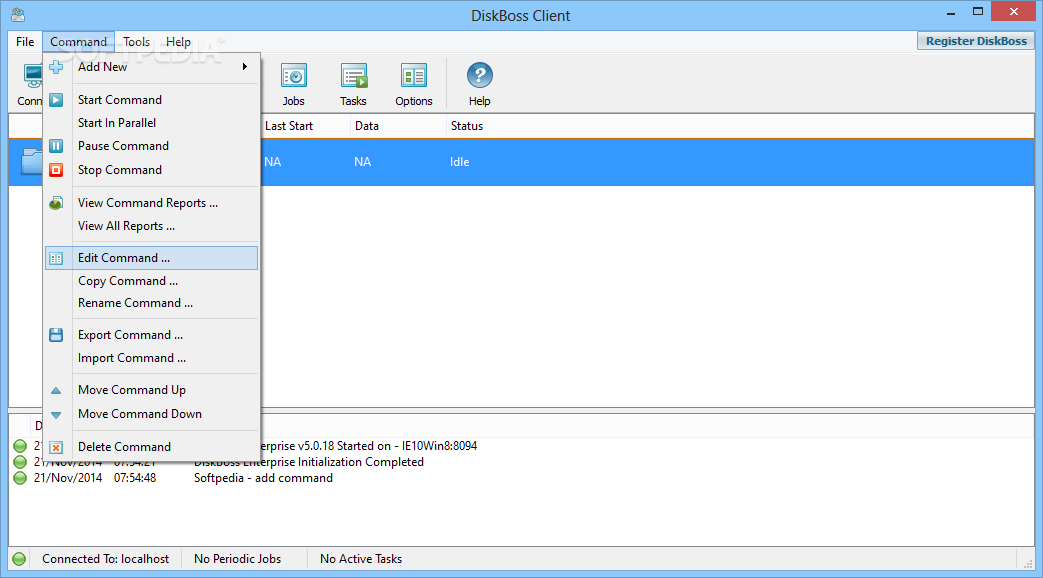This screenshot has height=578, width=1043.
Task: Choose Import Command menu entry
Action: (152, 359)
